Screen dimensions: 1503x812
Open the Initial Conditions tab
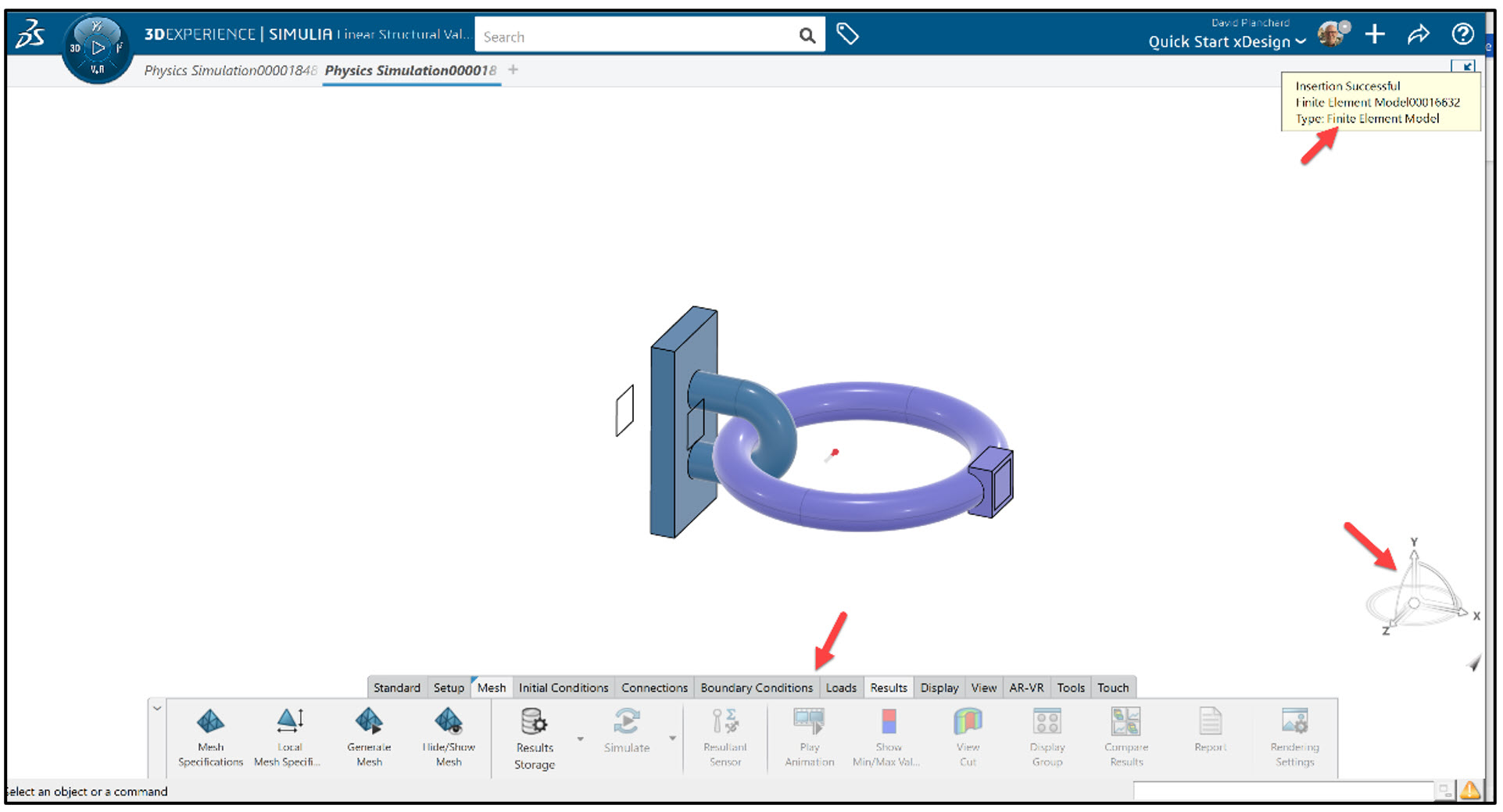[563, 688]
